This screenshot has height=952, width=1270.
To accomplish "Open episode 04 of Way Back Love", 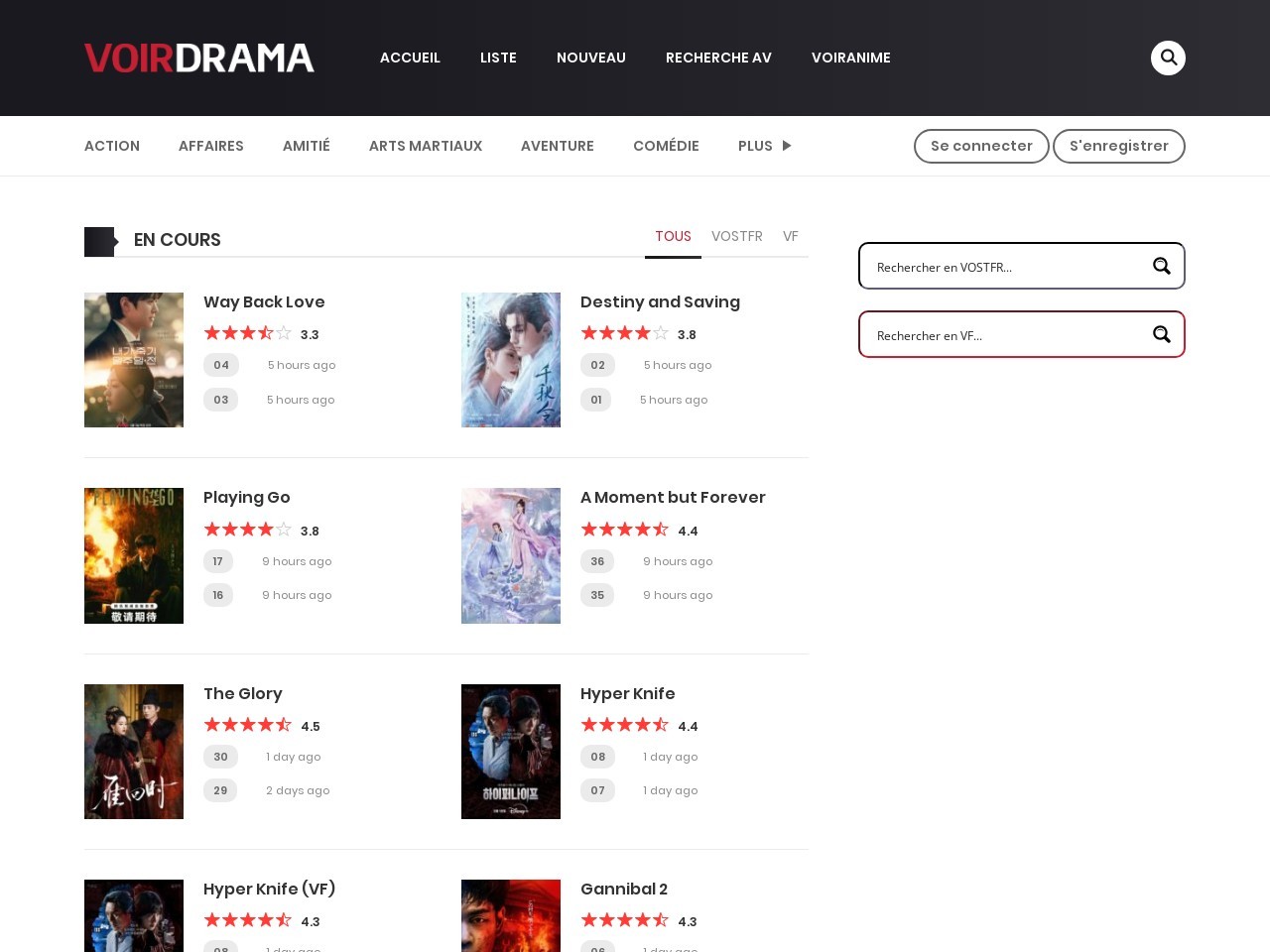I will [x=221, y=365].
